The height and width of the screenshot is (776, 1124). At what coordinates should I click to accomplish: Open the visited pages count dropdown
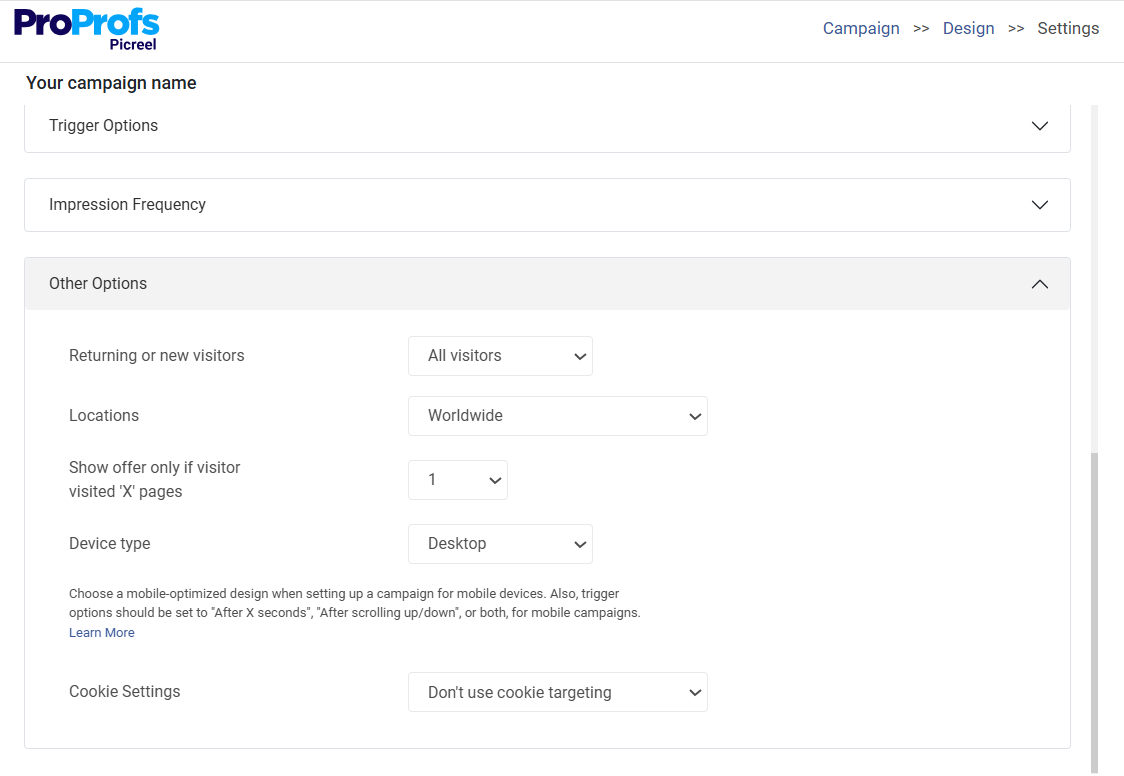(458, 480)
